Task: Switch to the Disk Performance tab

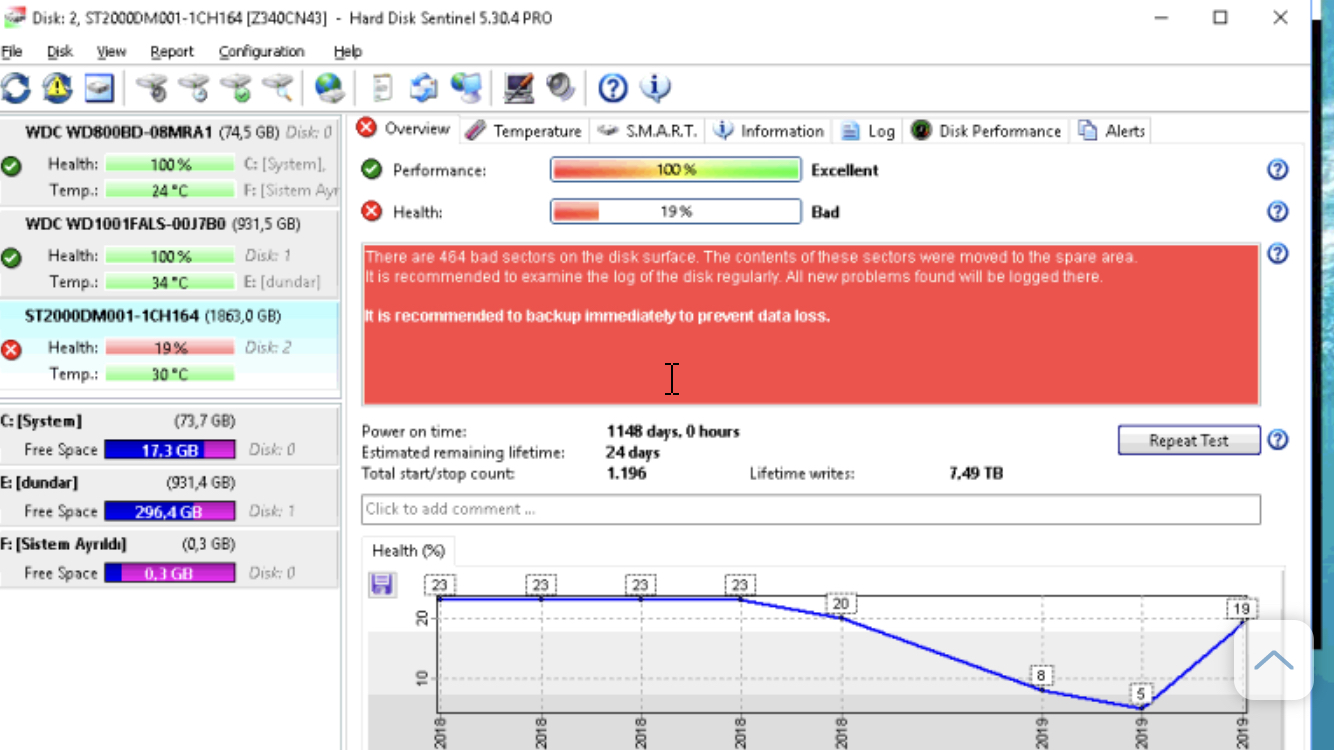Action: pyautogui.click(x=986, y=131)
